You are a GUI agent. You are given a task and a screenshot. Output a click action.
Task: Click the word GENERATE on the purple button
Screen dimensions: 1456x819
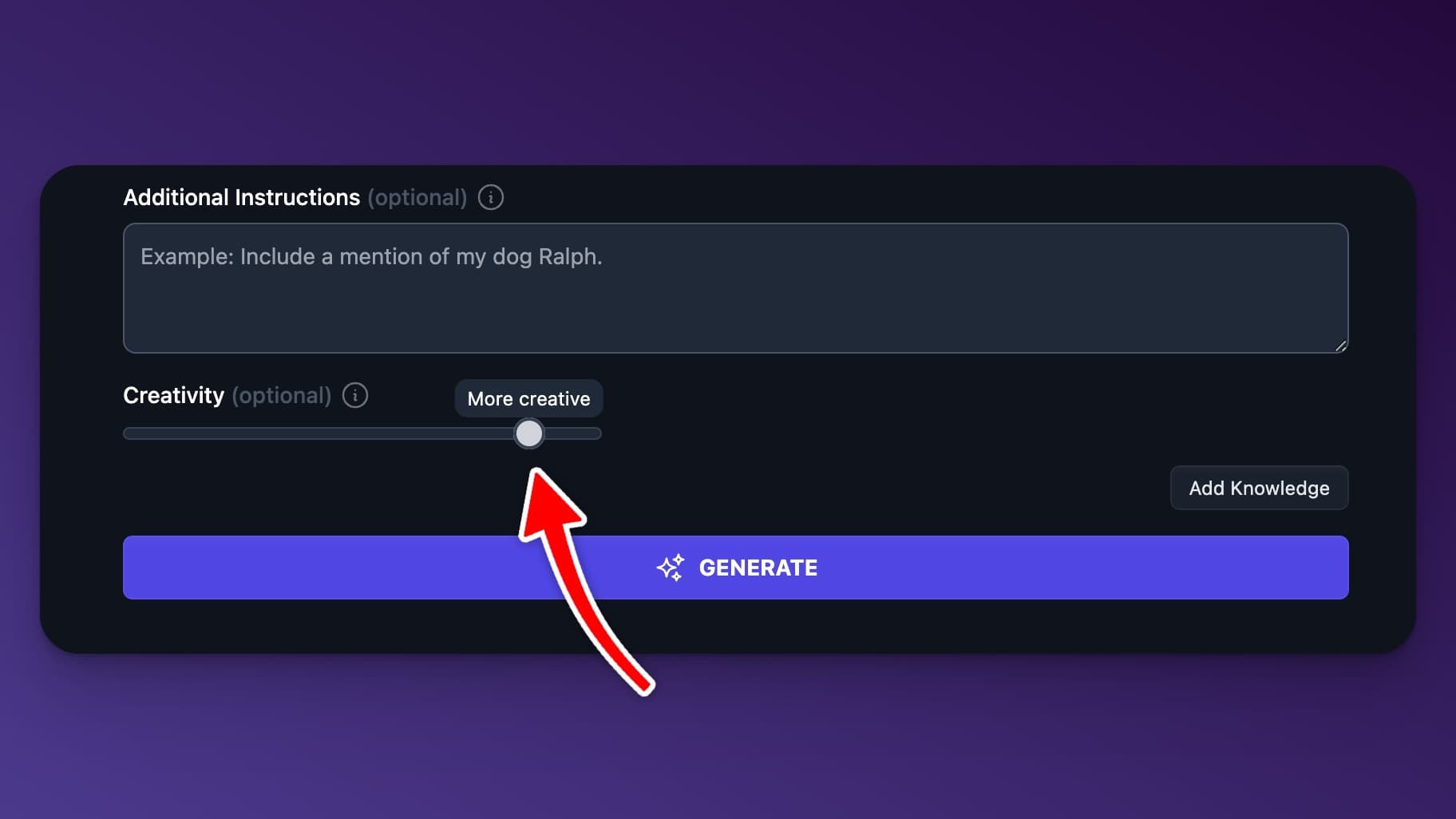click(758, 568)
